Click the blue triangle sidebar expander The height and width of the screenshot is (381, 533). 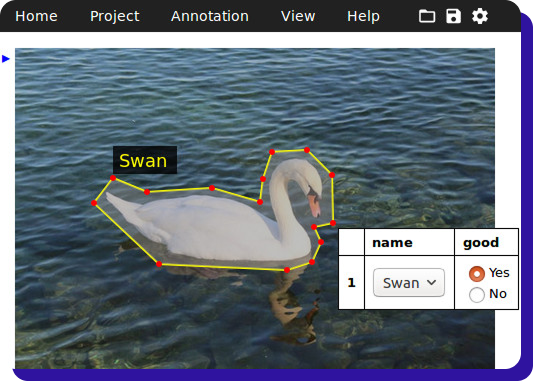coord(6,59)
